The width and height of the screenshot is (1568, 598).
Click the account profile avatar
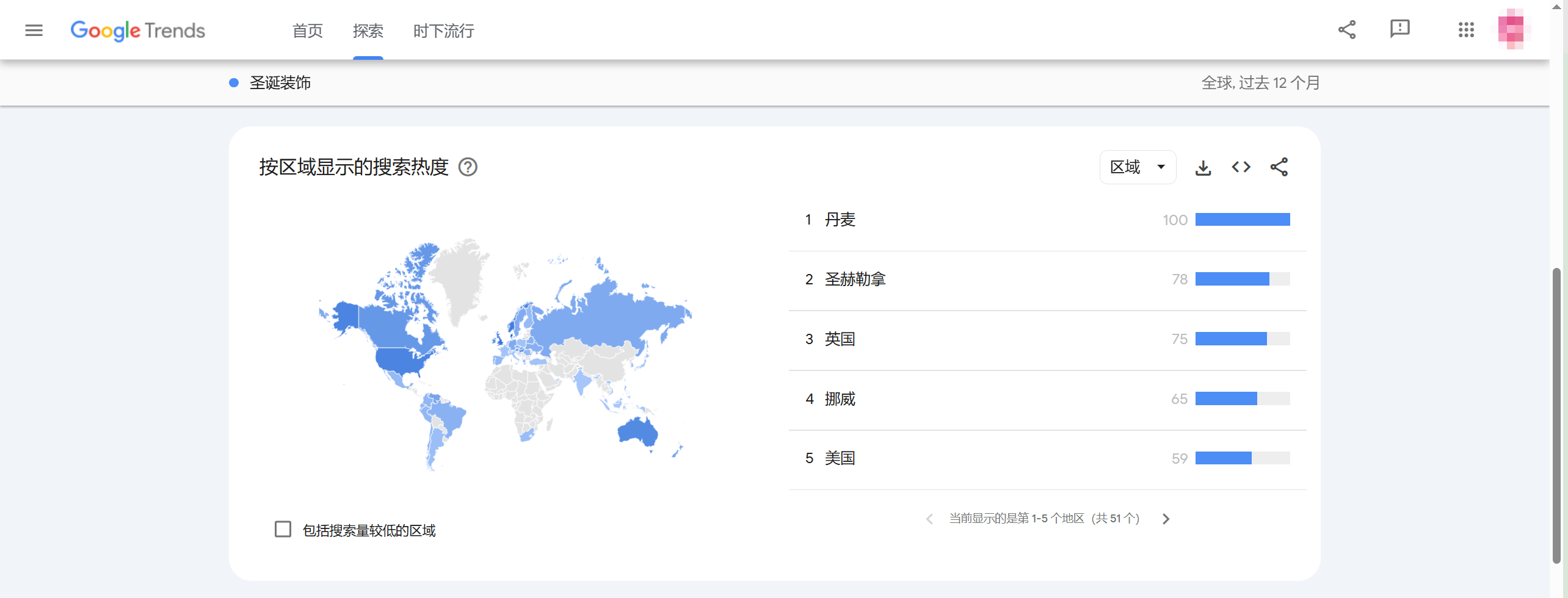click(1512, 29)
